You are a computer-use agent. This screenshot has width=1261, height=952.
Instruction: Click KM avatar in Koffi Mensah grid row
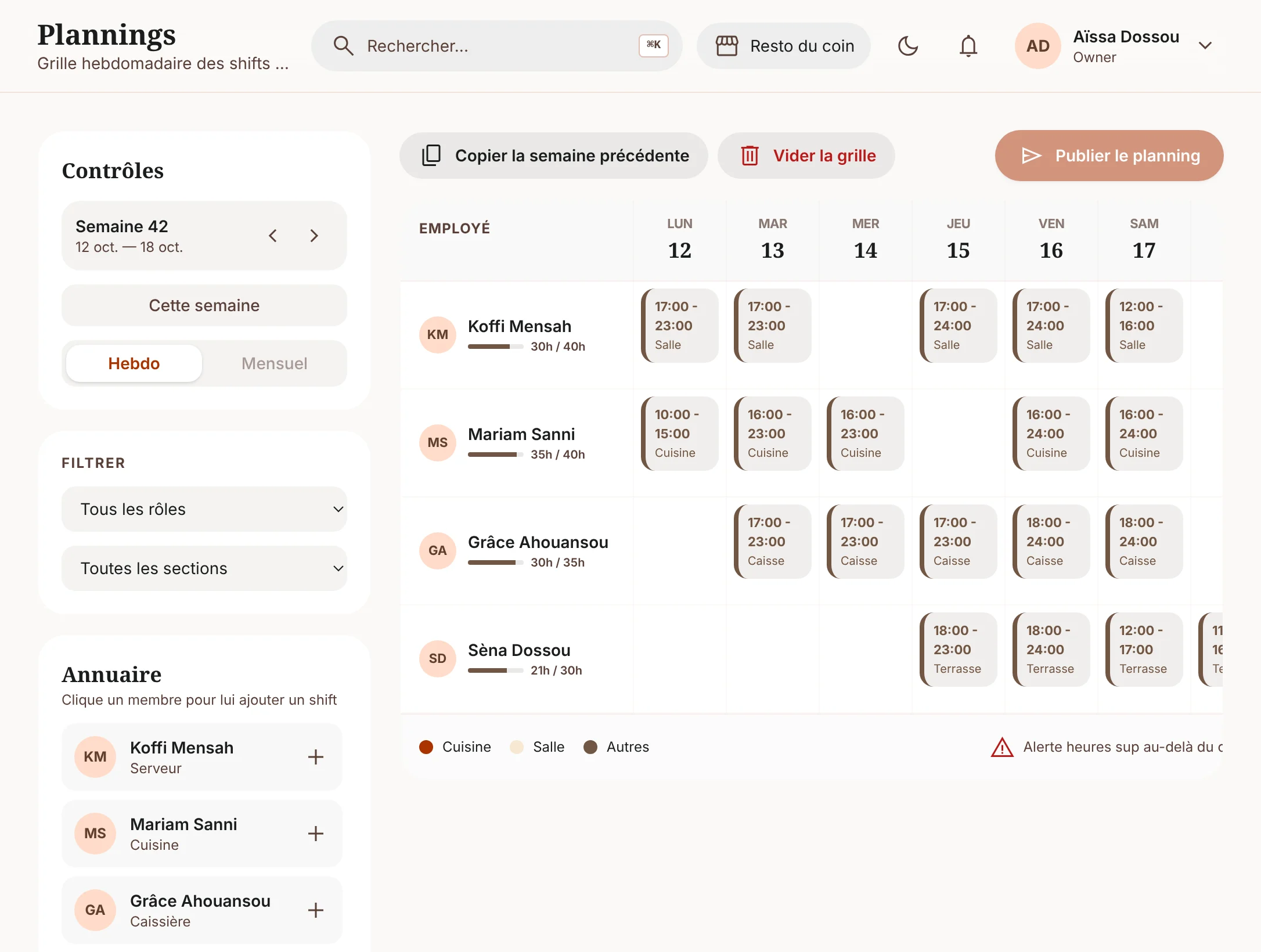pyautogui.click(x=438, y=335)
